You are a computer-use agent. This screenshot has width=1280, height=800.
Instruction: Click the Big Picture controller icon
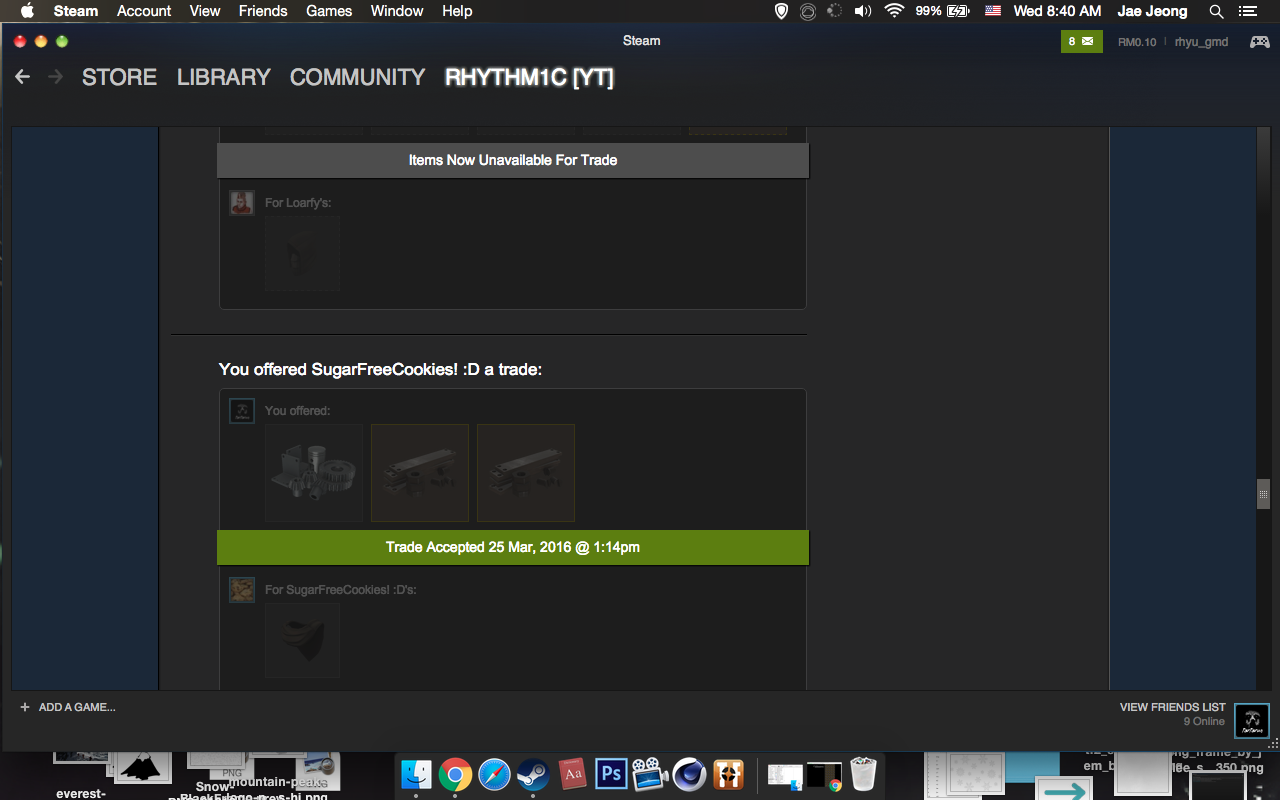[x=1259, y=42]
